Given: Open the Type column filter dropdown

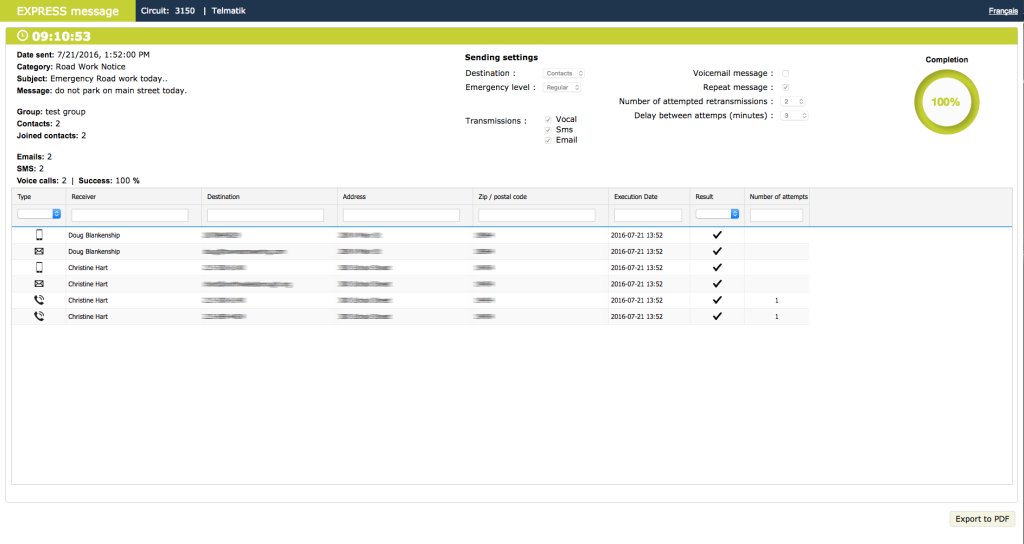Looking at the screenshot, I should click(39, 214).
